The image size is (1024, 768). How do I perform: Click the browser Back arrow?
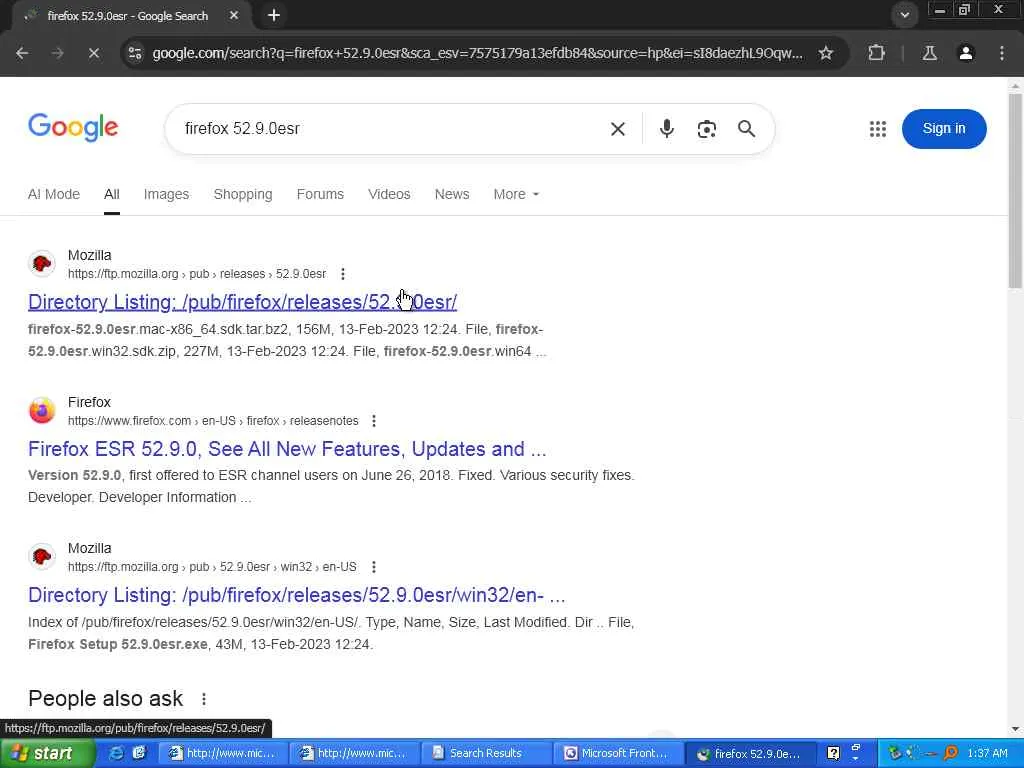pyautogui.click(x=22, y=53)
